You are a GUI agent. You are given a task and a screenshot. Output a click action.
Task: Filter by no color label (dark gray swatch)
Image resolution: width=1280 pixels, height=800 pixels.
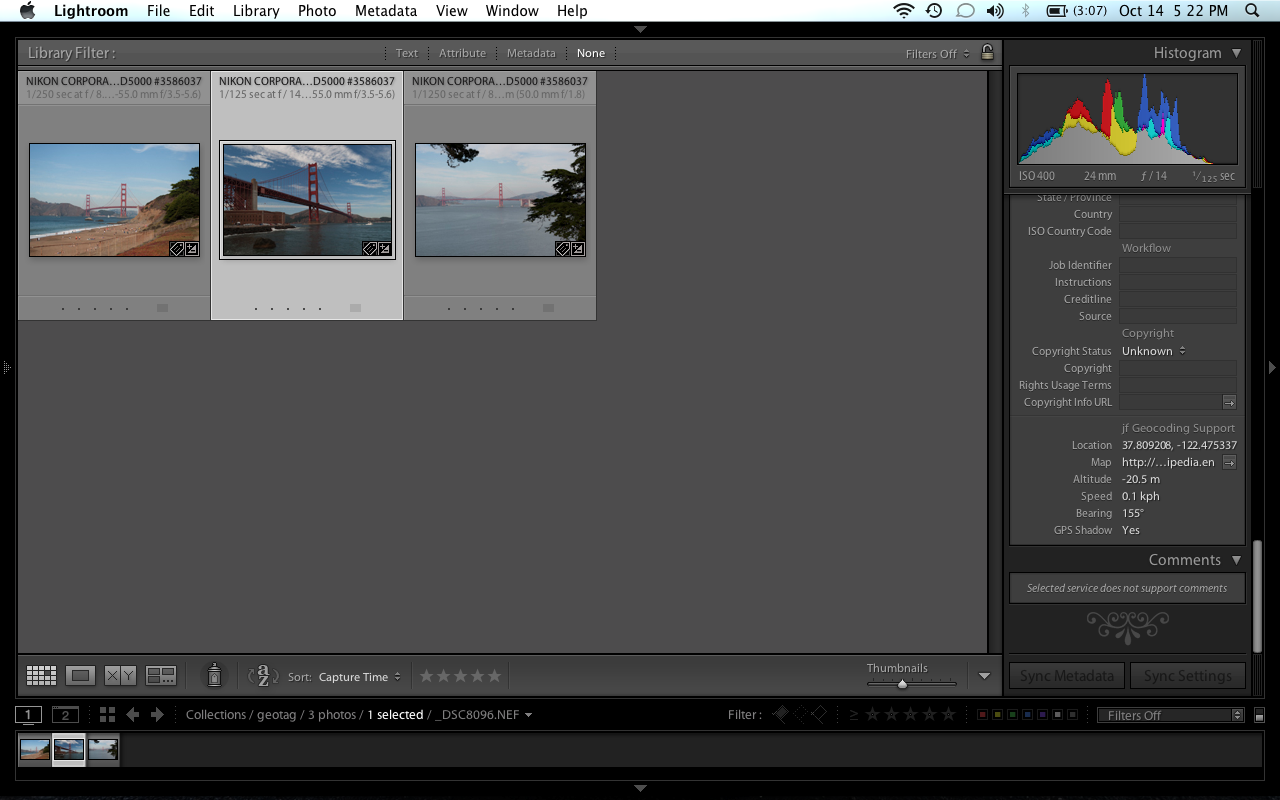(1073, 715)
